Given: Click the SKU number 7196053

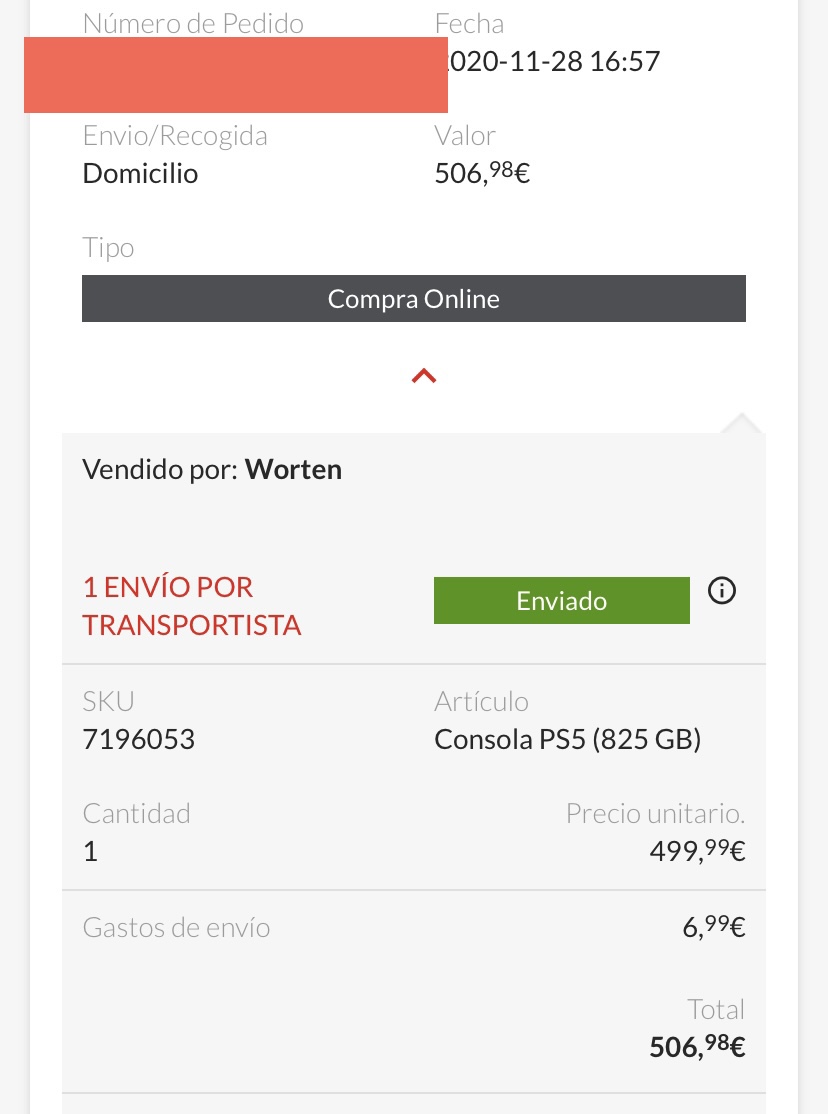Looking at the screenshot, I should click(138, 740).
